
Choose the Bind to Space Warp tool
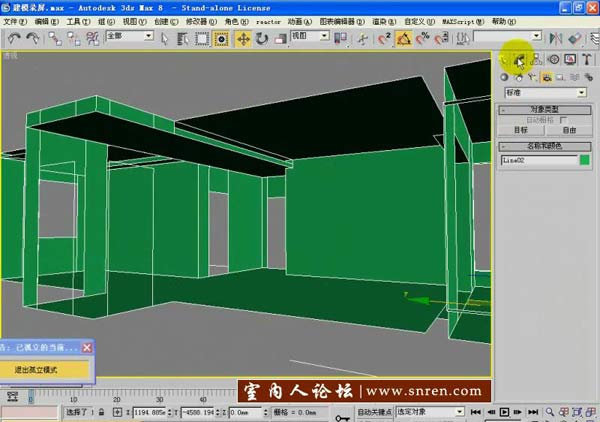point(93,38)
